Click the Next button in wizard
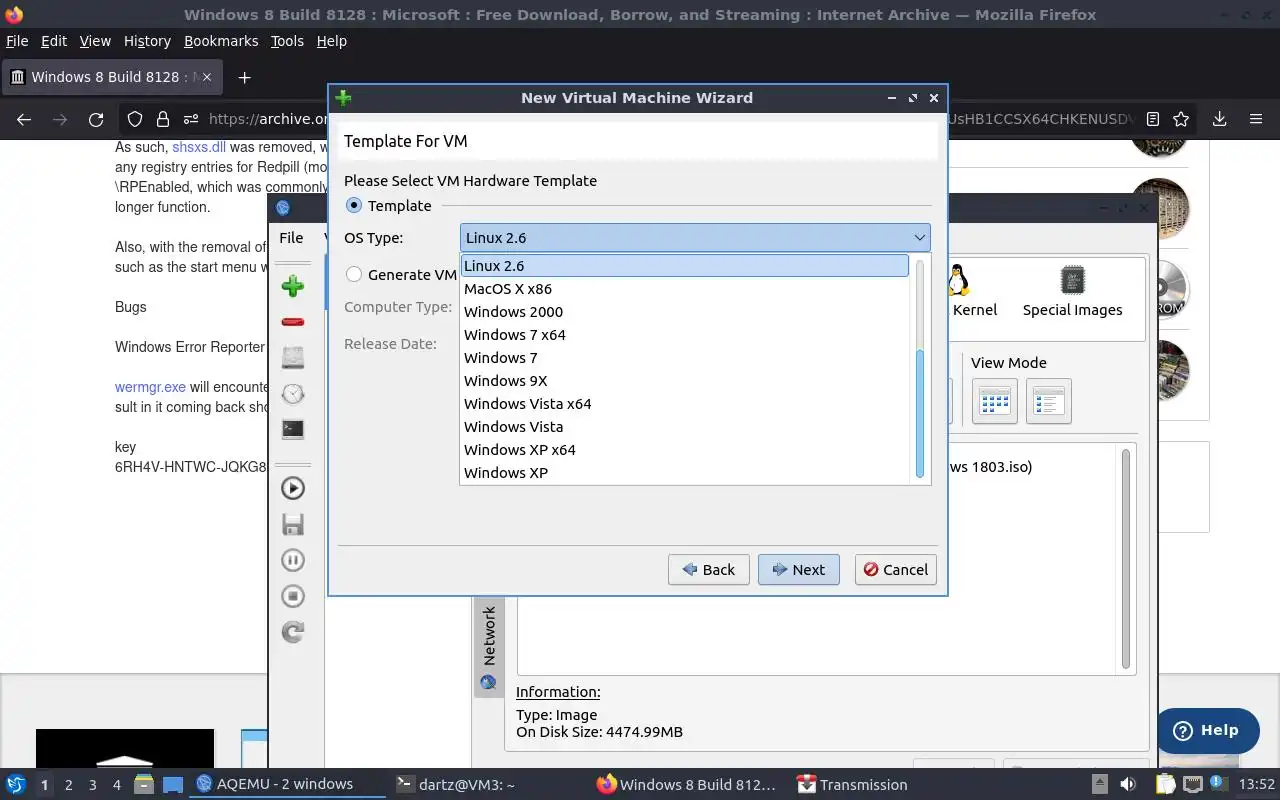This screenshot has width=1280, height=800. (798, 569)
